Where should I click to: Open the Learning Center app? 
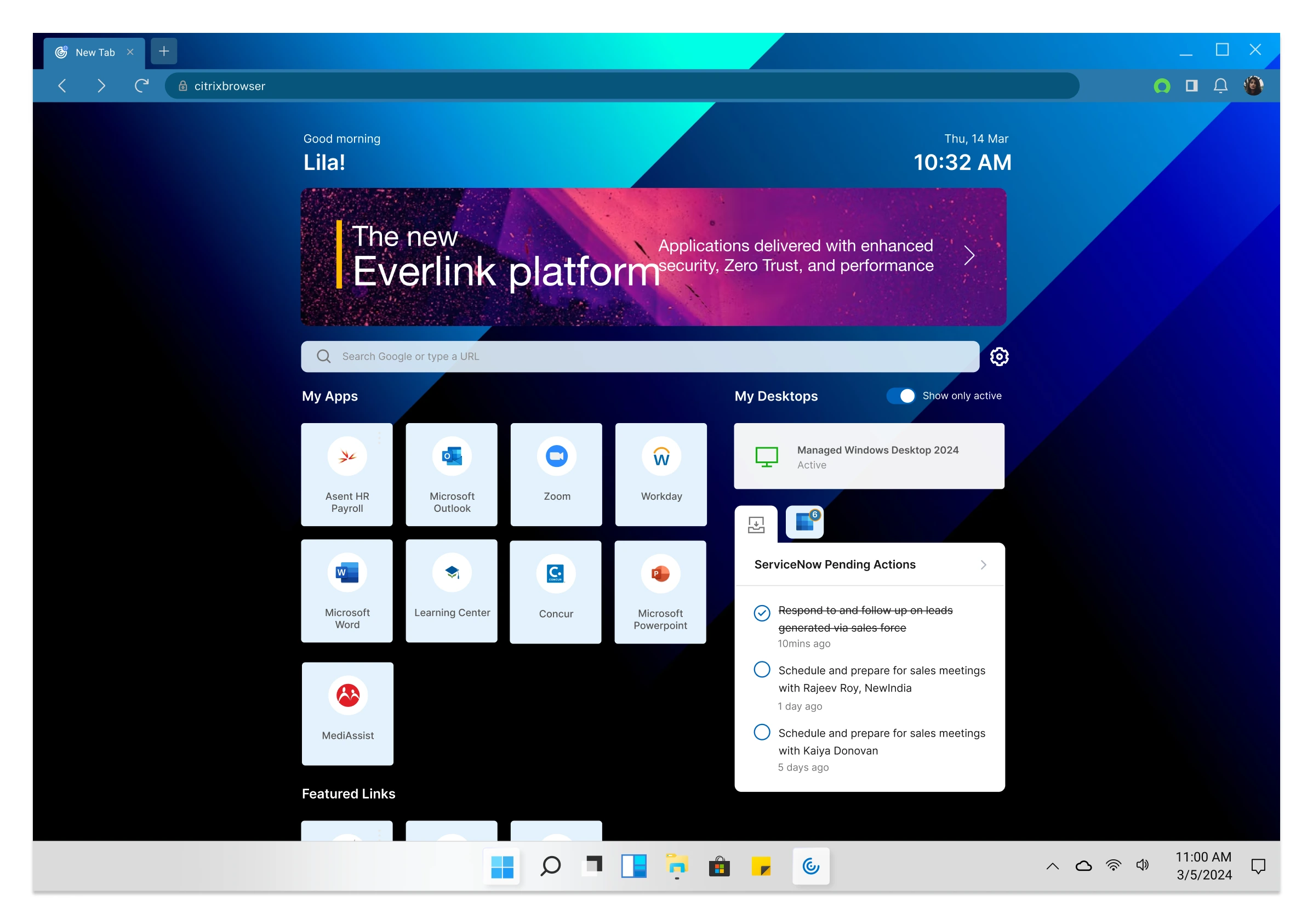(451, 591)
